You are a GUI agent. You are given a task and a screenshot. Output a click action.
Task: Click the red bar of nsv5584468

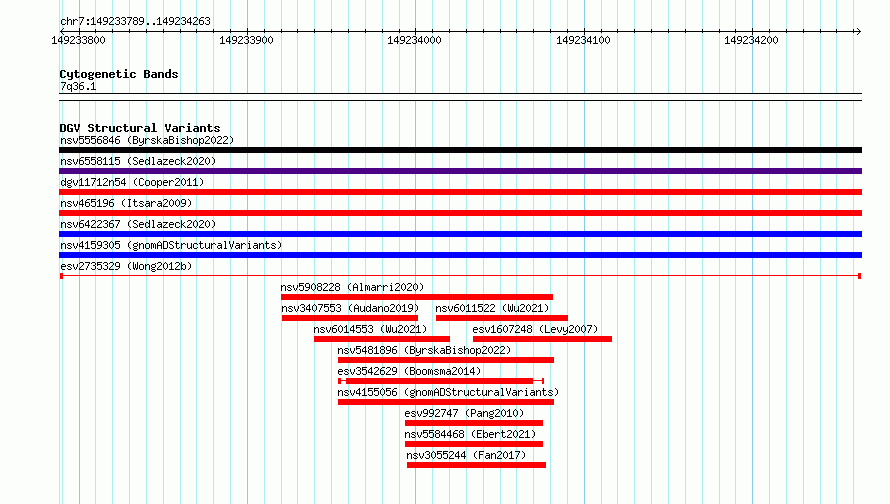(x=474, y=444)
